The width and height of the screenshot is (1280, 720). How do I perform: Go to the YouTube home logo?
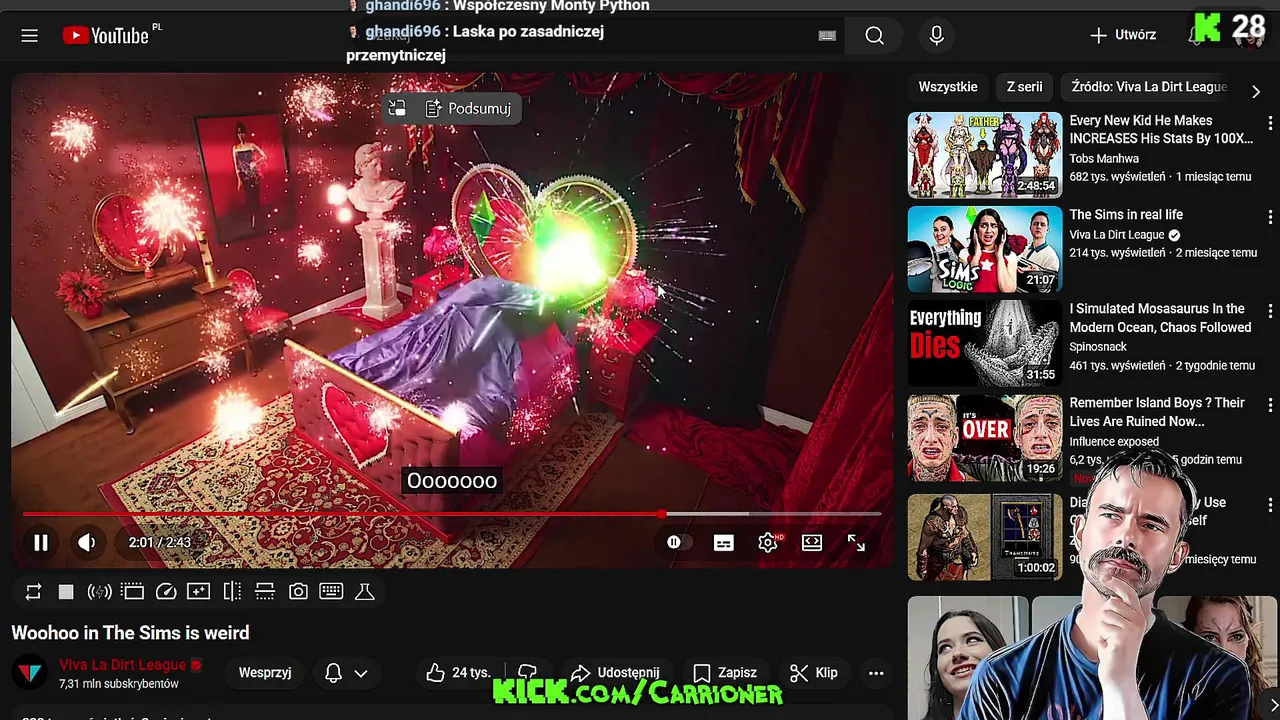[104, 36]
